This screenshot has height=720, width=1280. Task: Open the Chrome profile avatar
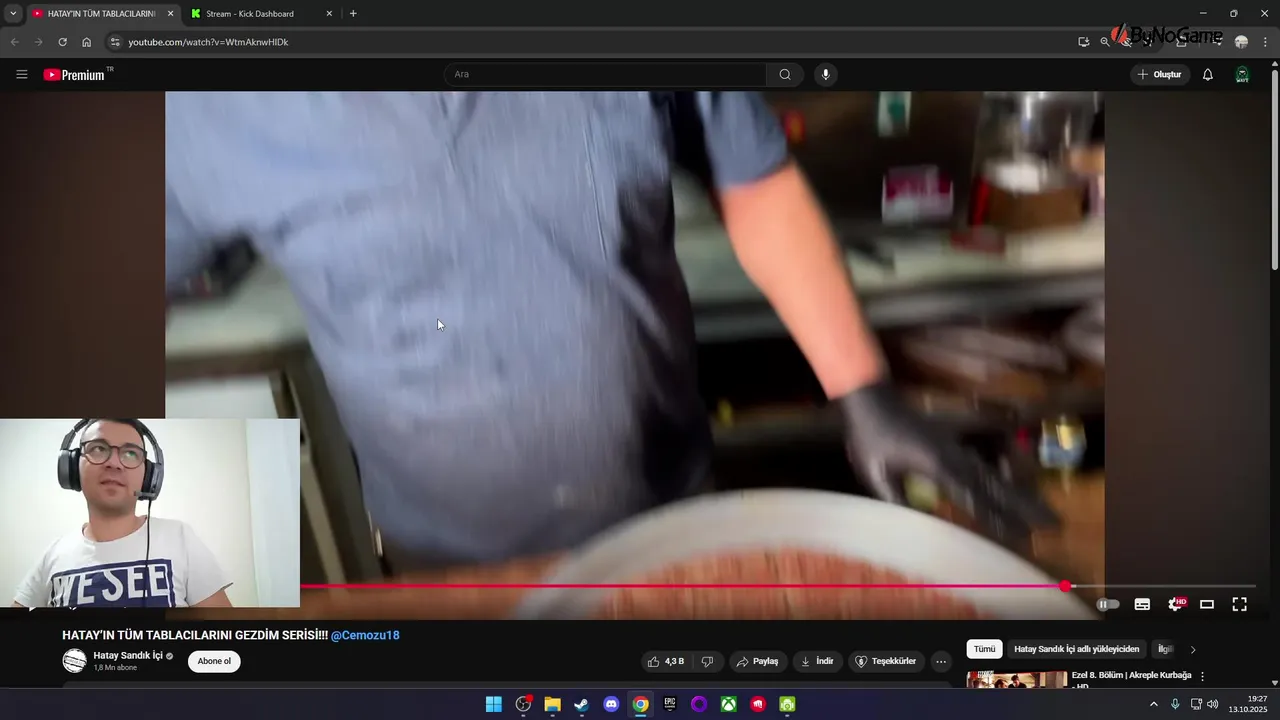click(x=1241, y=42)
